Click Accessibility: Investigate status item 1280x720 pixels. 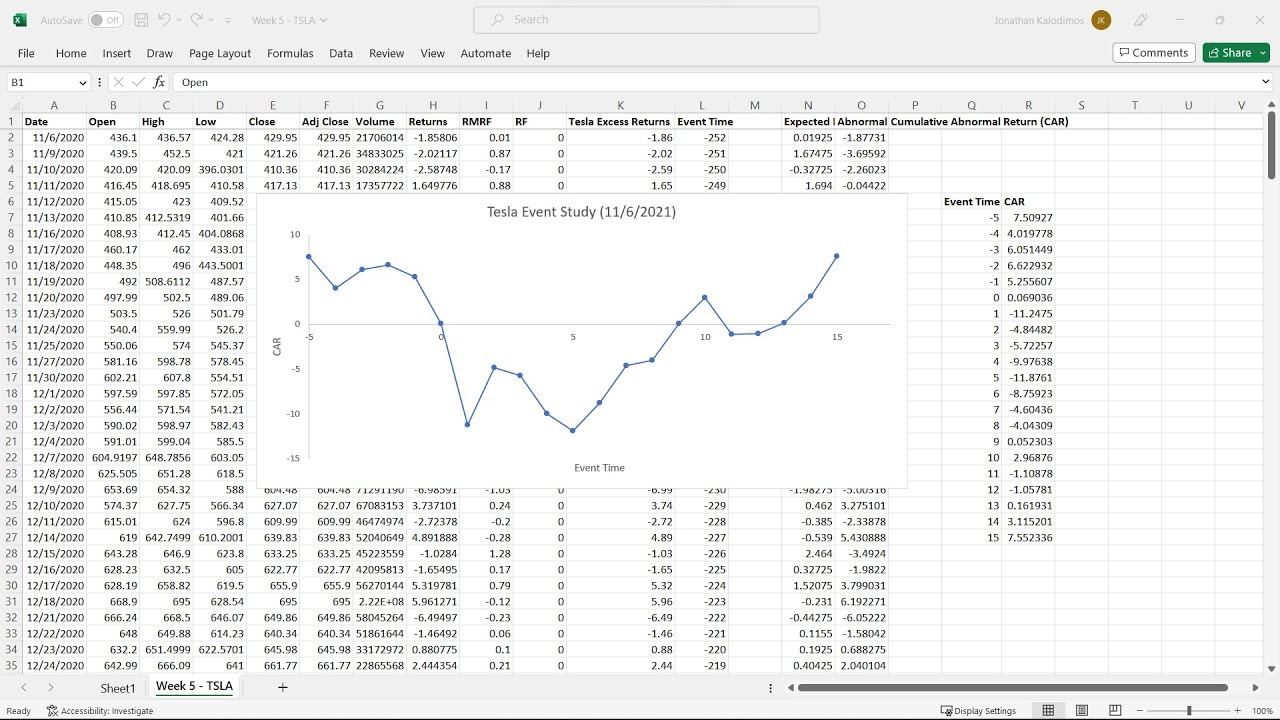tap(99, 711)
